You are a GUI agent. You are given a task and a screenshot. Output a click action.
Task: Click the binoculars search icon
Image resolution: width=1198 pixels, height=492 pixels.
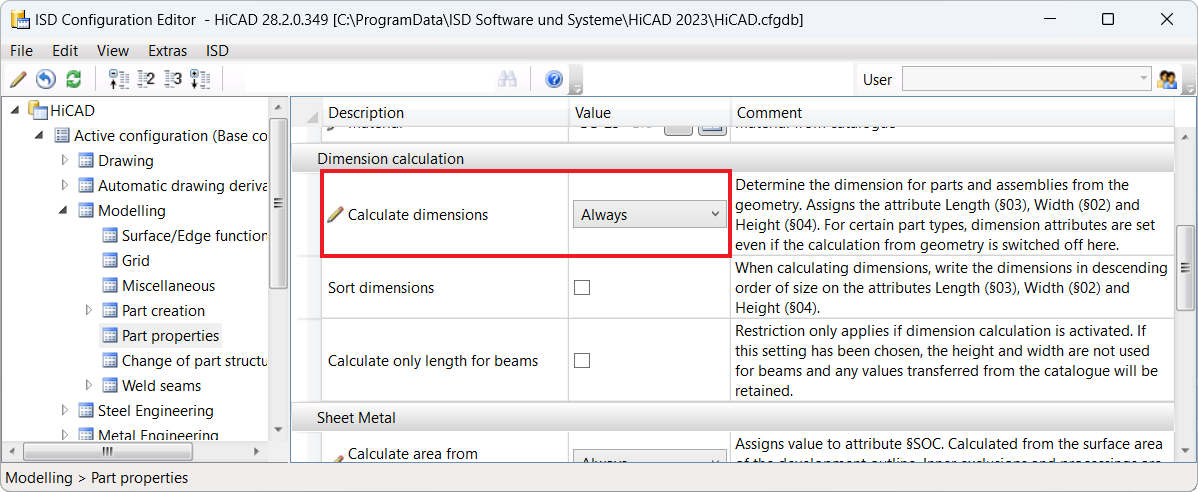coord(508,79)
